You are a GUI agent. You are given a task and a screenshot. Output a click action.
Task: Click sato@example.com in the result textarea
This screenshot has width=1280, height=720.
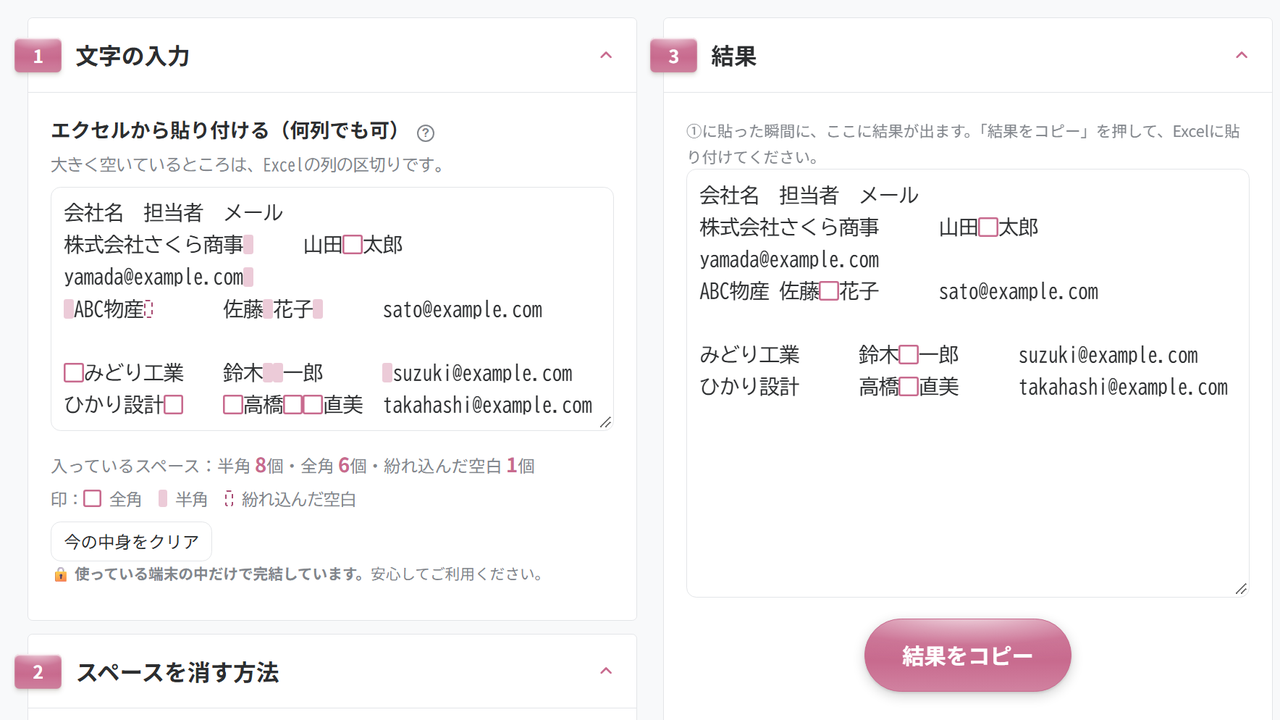(1019, 292)
